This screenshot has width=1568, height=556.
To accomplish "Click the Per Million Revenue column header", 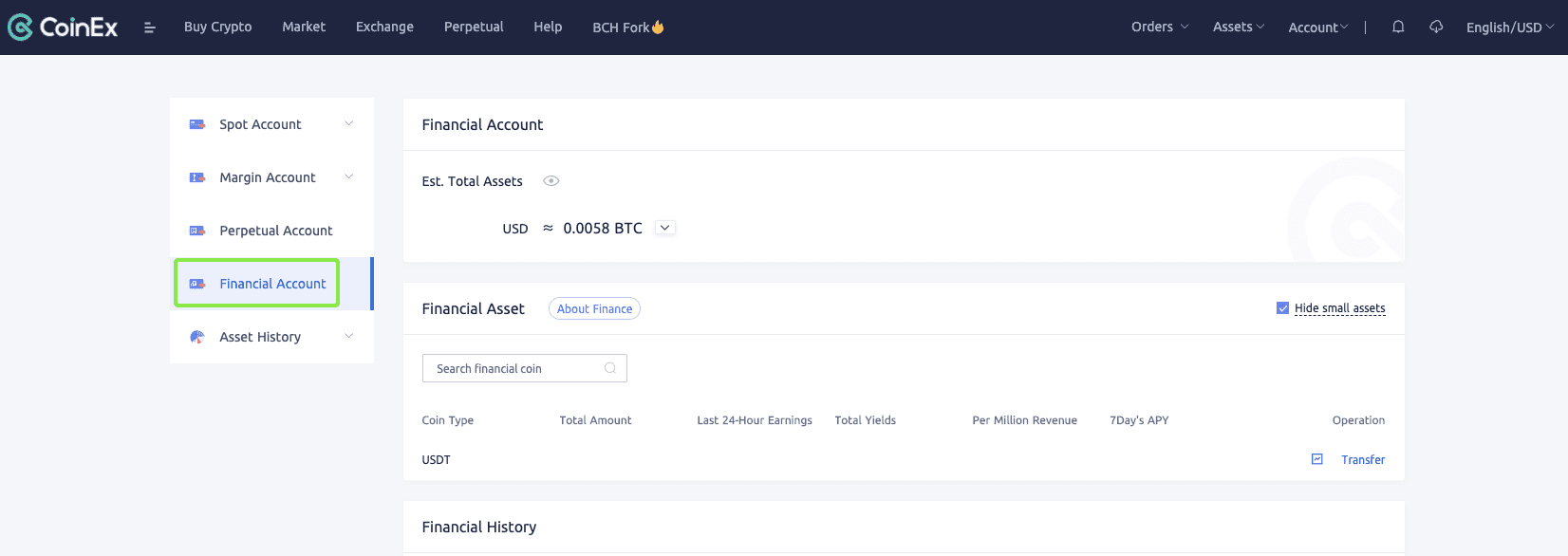I will (x=1025, y=420).
